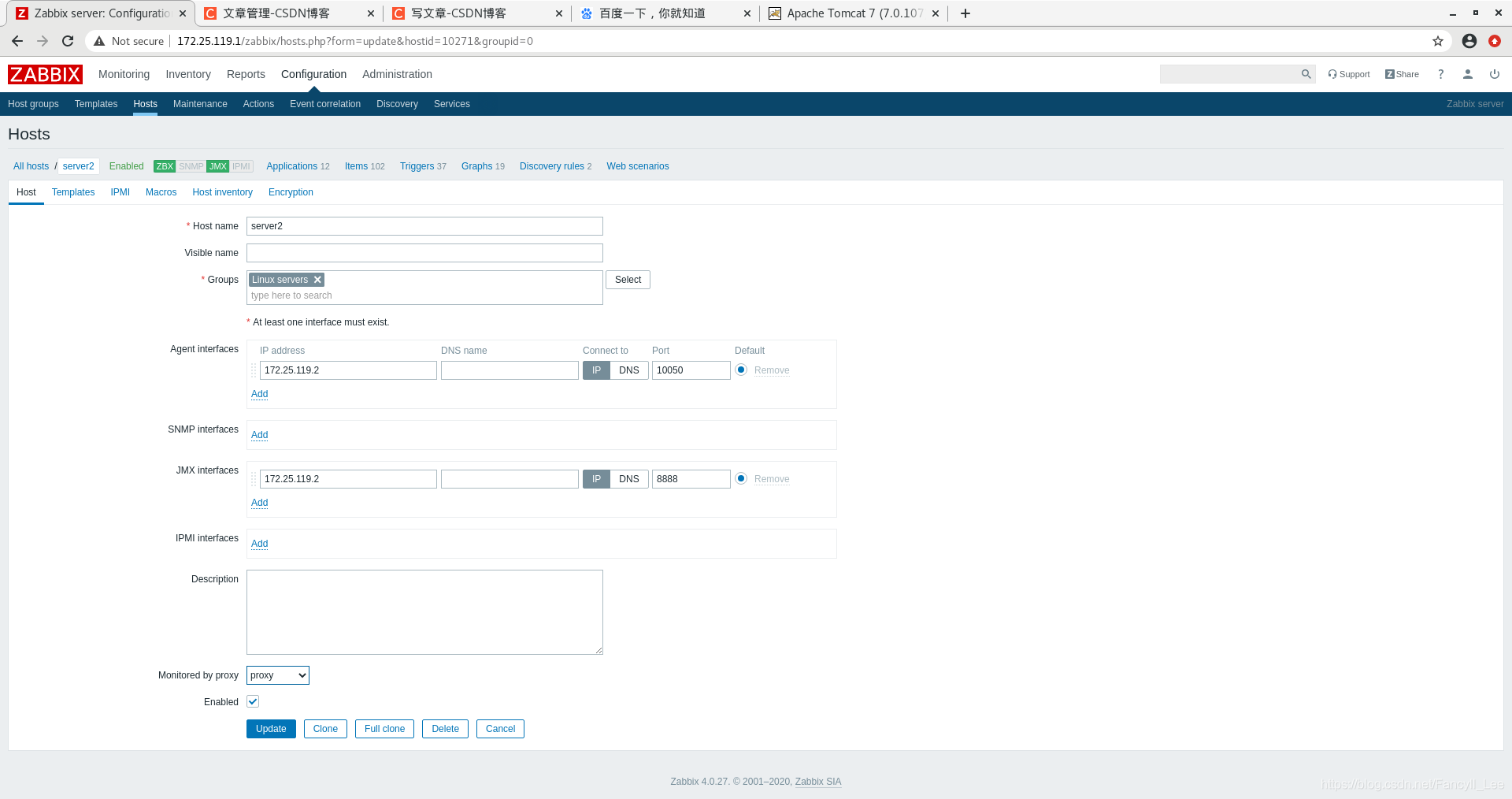Close the Apache Tomcat 7 browser tab
Image resolution: width=1512 pixels, height=799 pixels.
pos(936,13)
